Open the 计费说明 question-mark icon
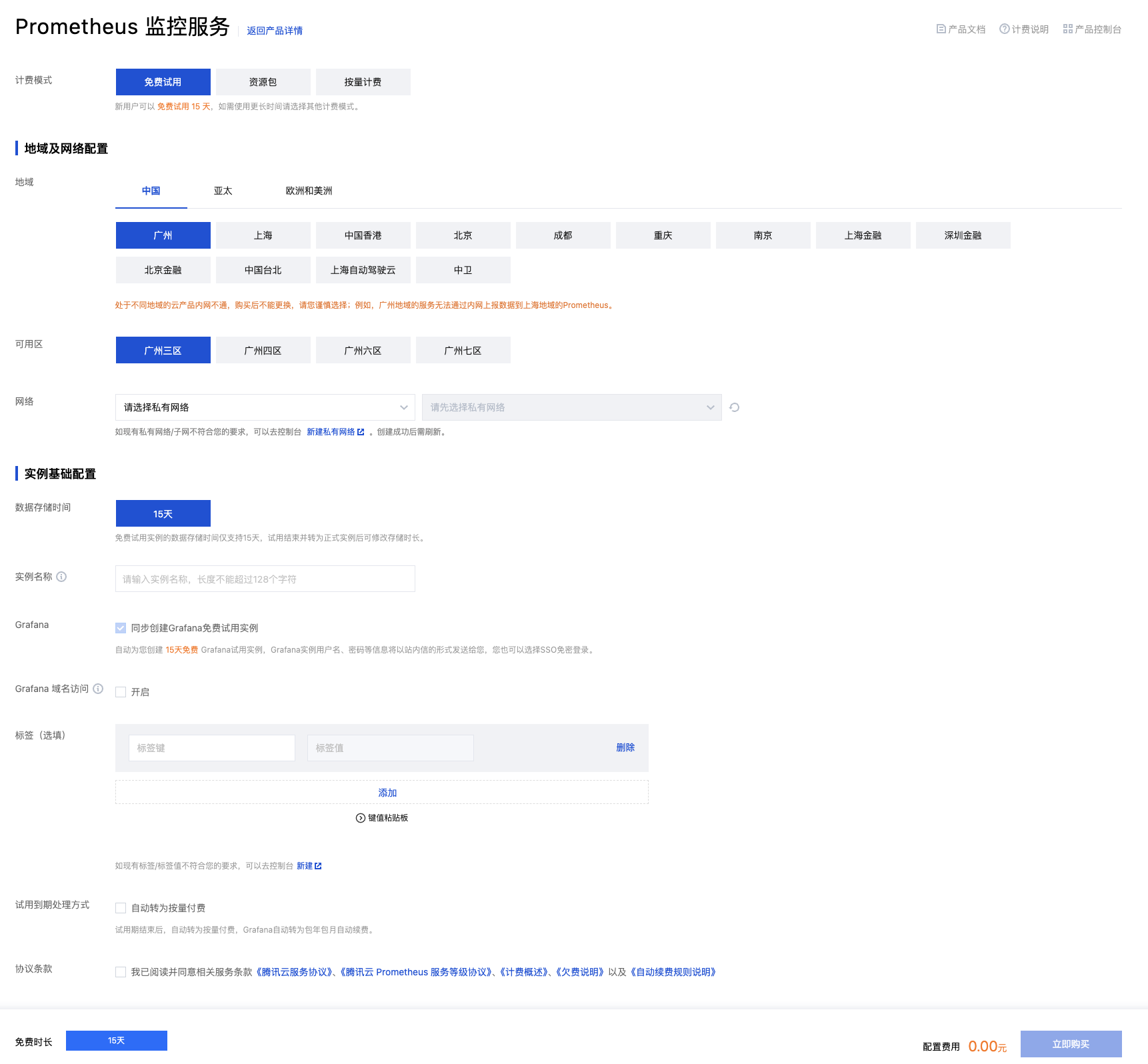 1004,29
